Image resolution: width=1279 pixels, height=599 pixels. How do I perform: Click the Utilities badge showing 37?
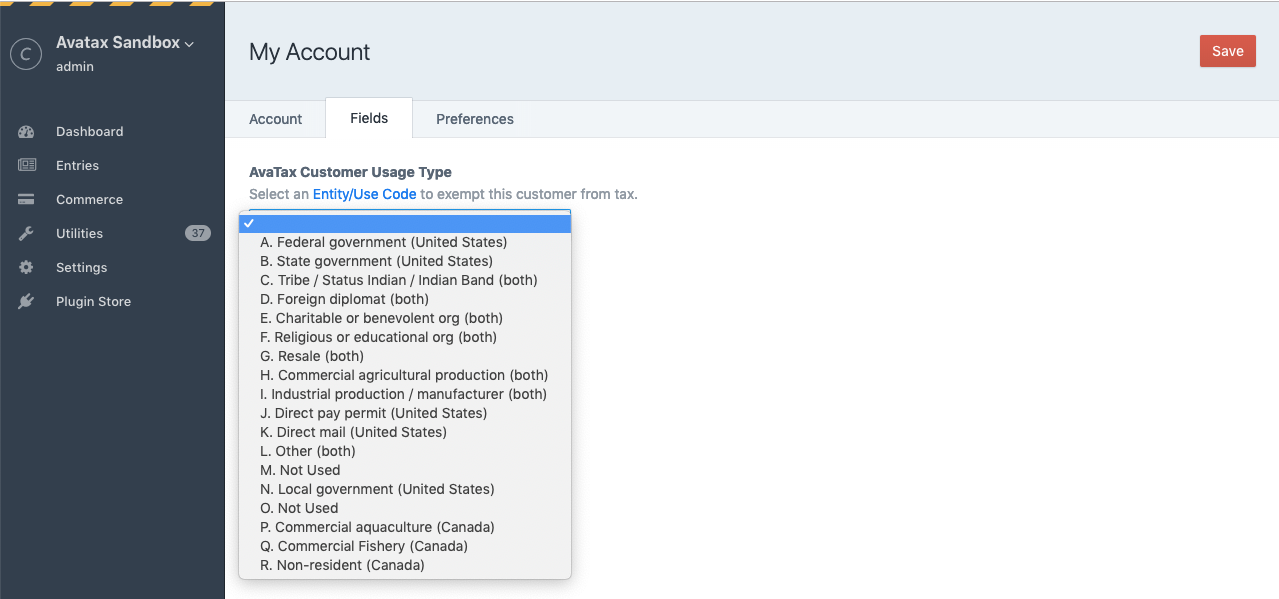click(197, 234)
